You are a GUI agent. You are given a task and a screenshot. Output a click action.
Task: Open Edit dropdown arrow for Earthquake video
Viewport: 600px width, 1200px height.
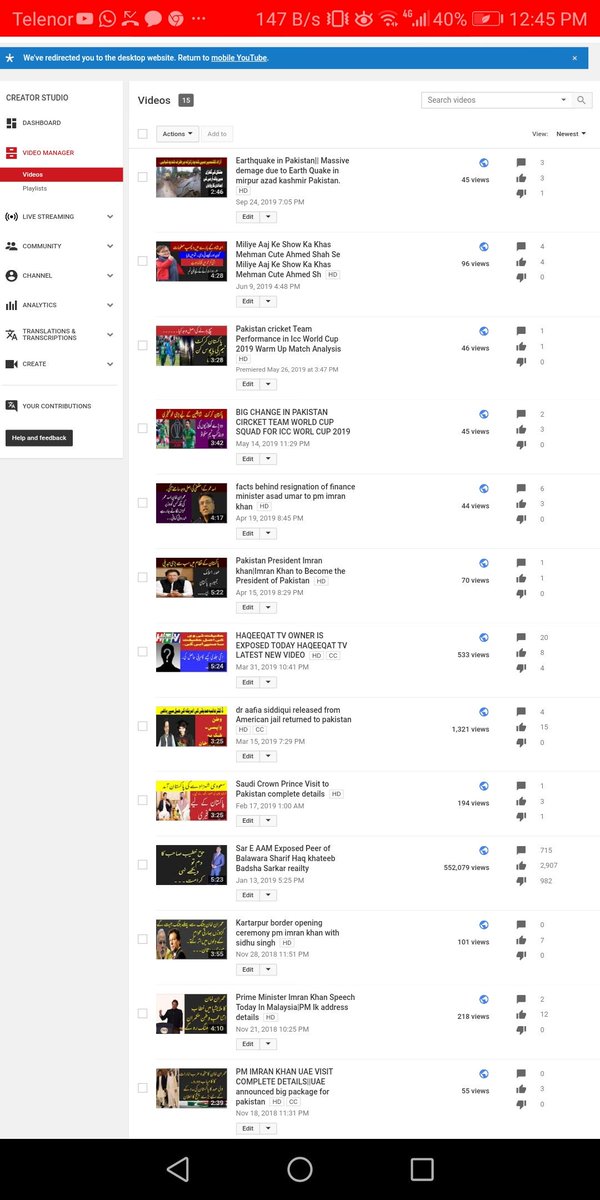coord(268,217)
